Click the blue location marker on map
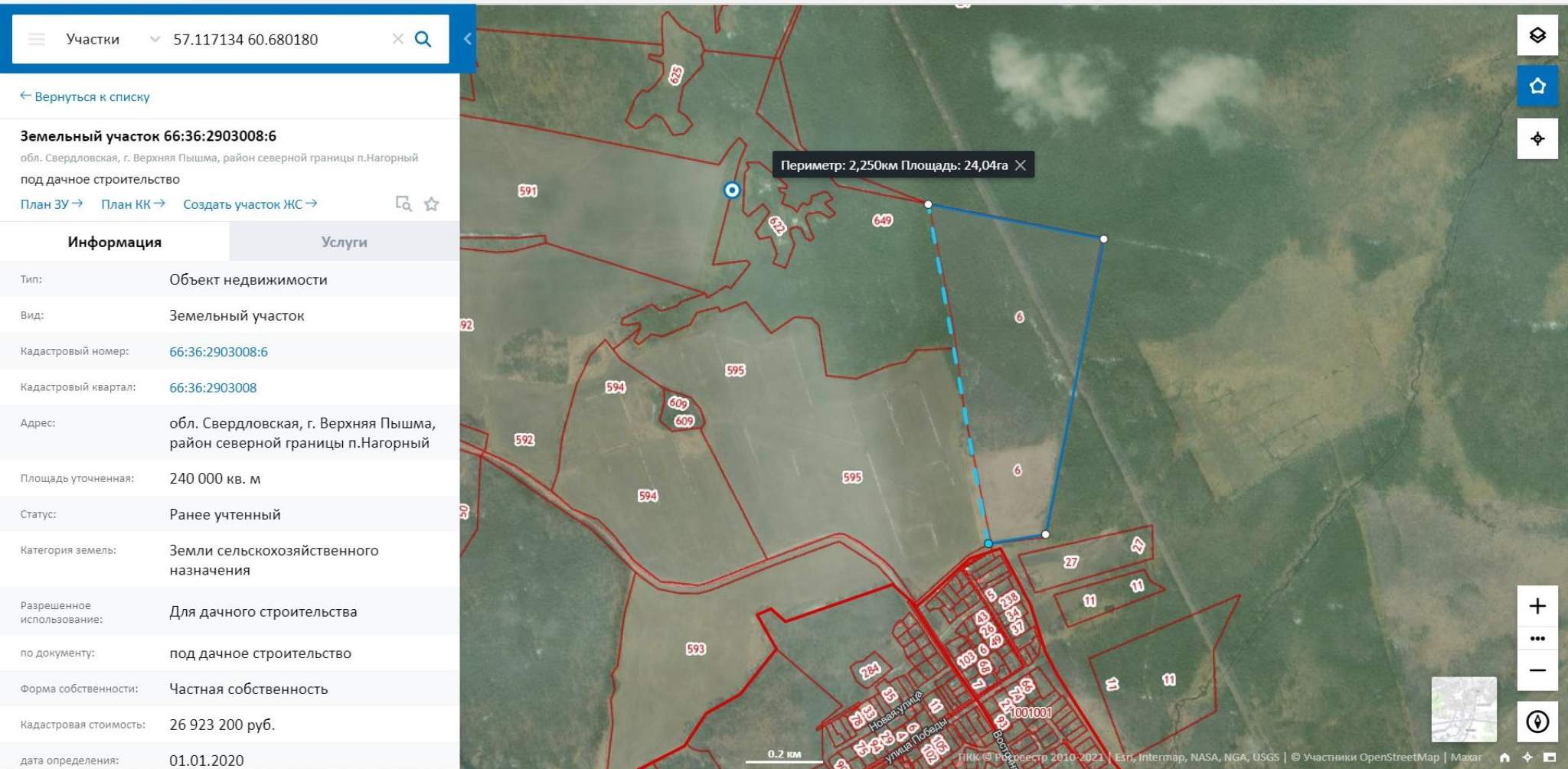Screen dimensions: 1568x769 (x=732, y=190)
